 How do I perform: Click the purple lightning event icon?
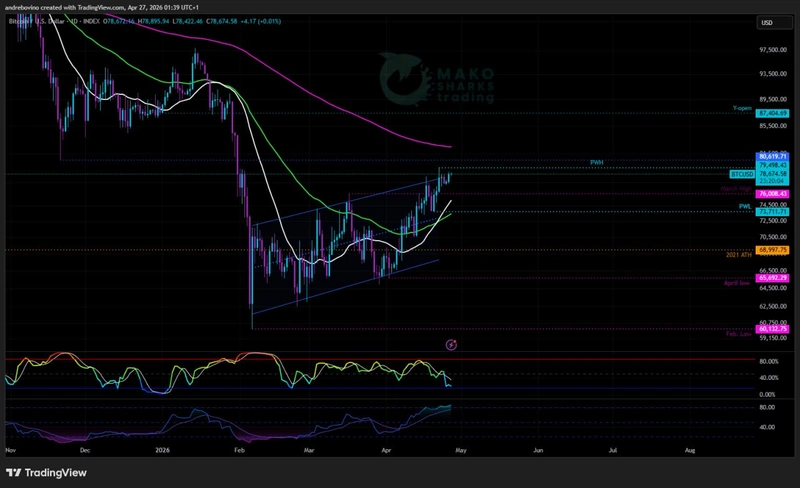click(451, 344)
